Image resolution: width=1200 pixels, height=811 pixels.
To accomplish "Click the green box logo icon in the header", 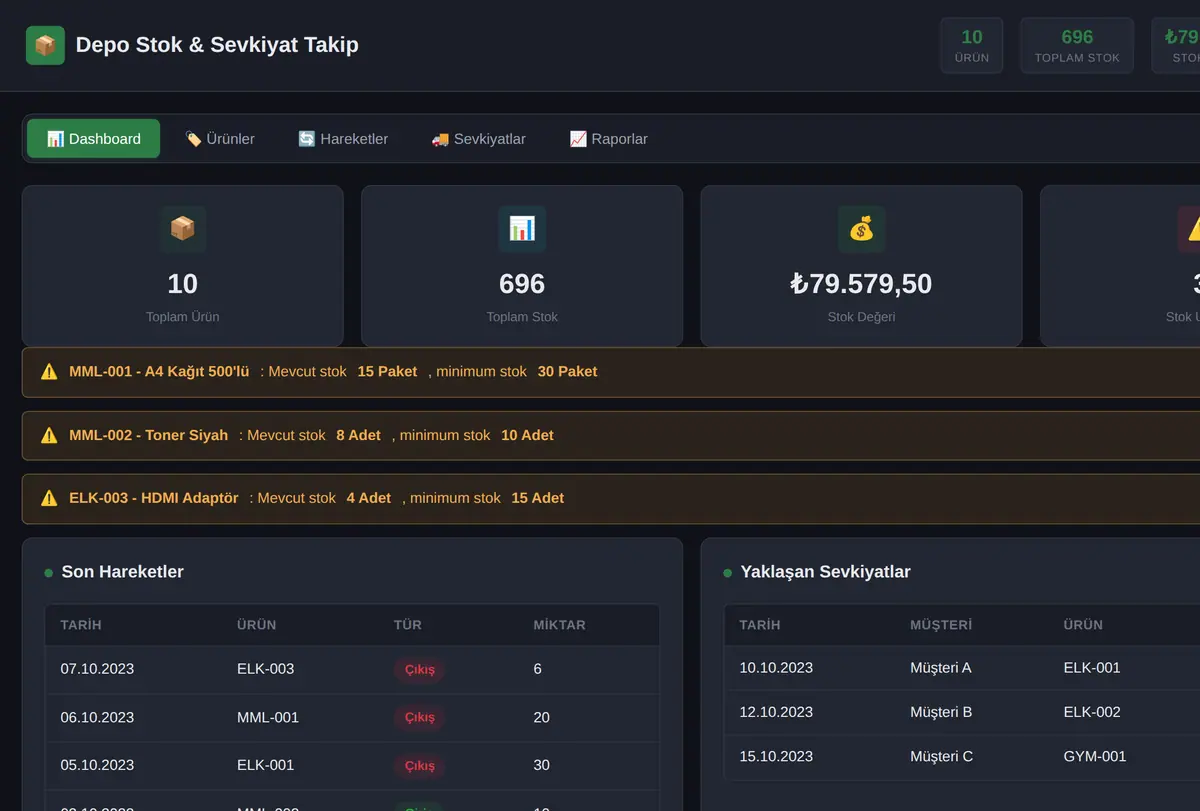I will (45, 45).
